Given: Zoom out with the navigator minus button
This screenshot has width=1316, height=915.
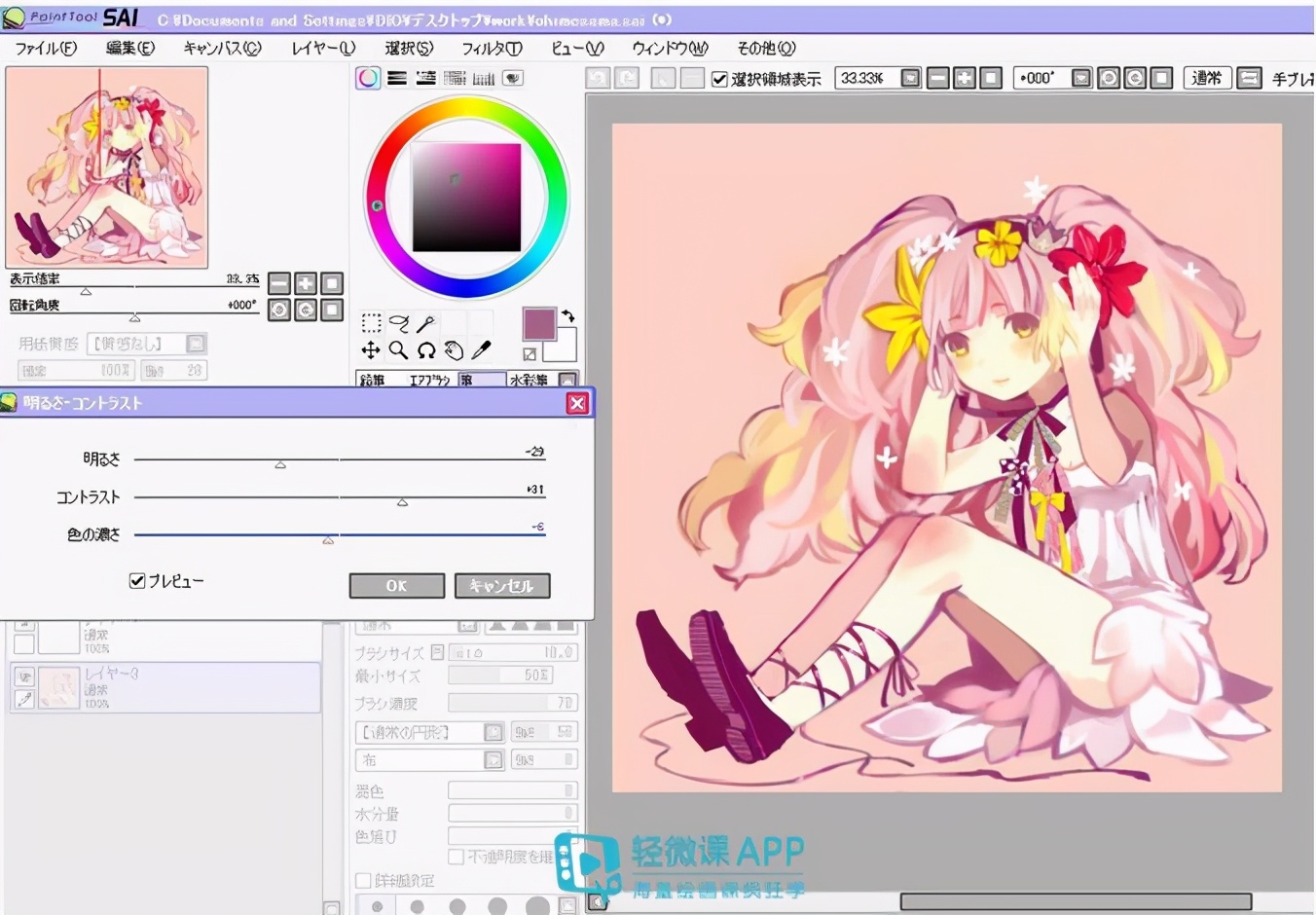Looking at the screenshot, I should (279, 283).
